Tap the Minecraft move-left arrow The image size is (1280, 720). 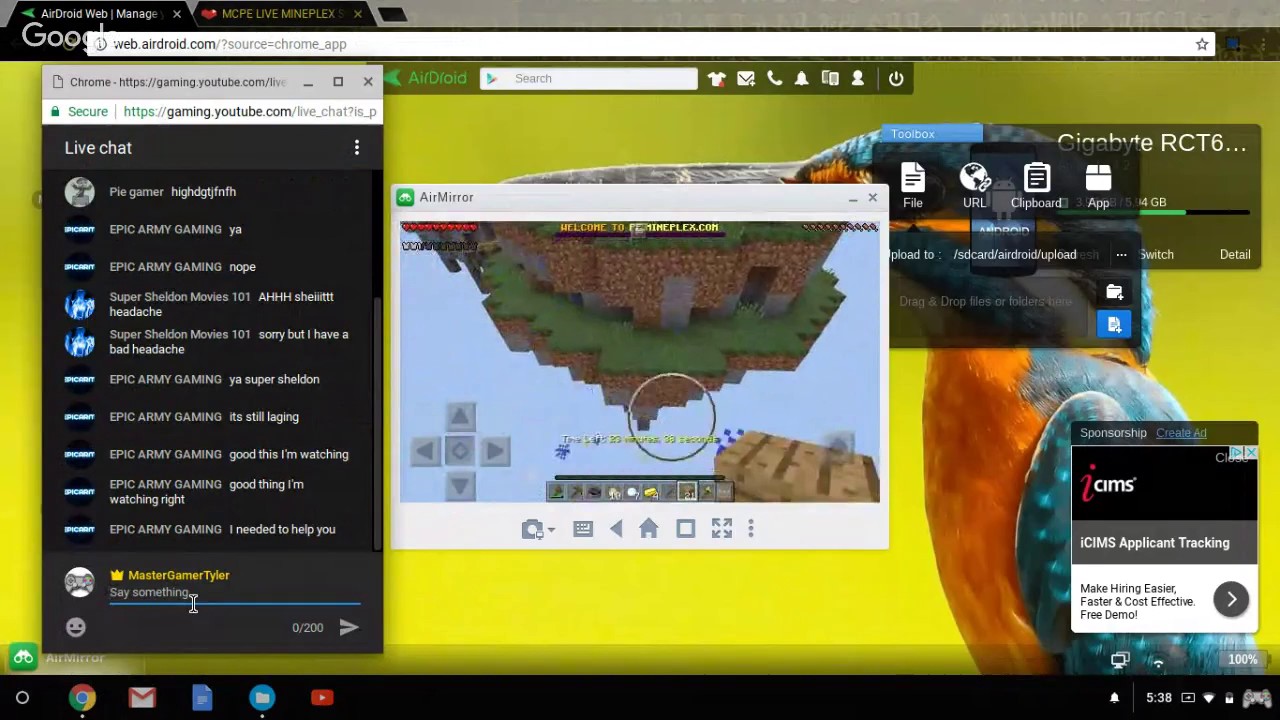click(x=424, y=451)
